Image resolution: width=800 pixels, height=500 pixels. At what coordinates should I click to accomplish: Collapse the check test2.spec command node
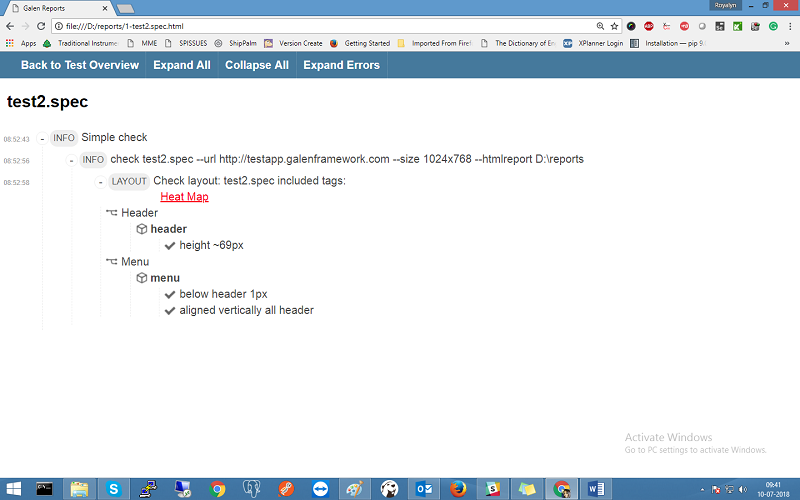click(x=71, y=160)
